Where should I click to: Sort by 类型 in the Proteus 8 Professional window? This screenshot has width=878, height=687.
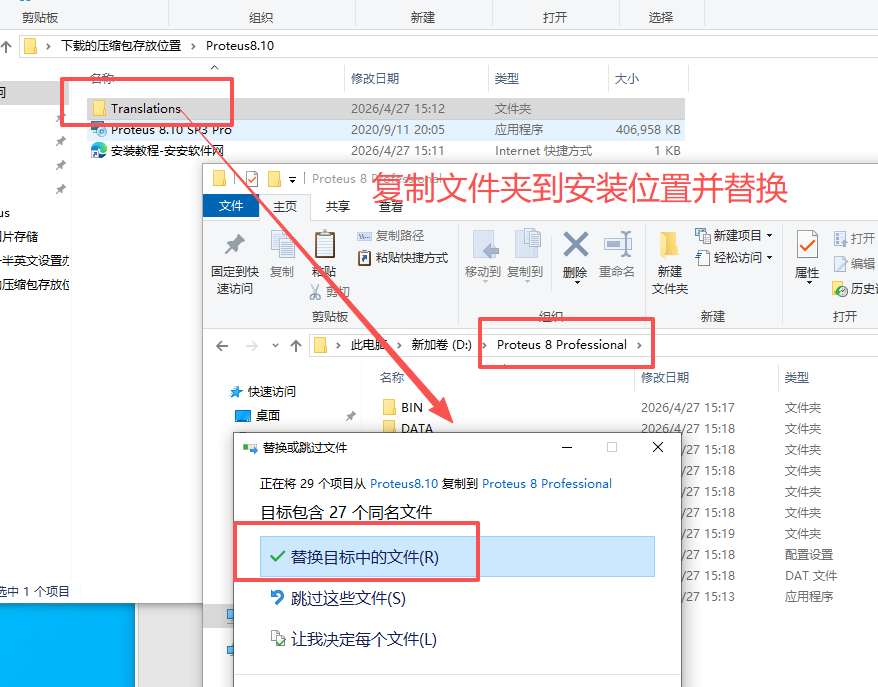pos(796,377)
